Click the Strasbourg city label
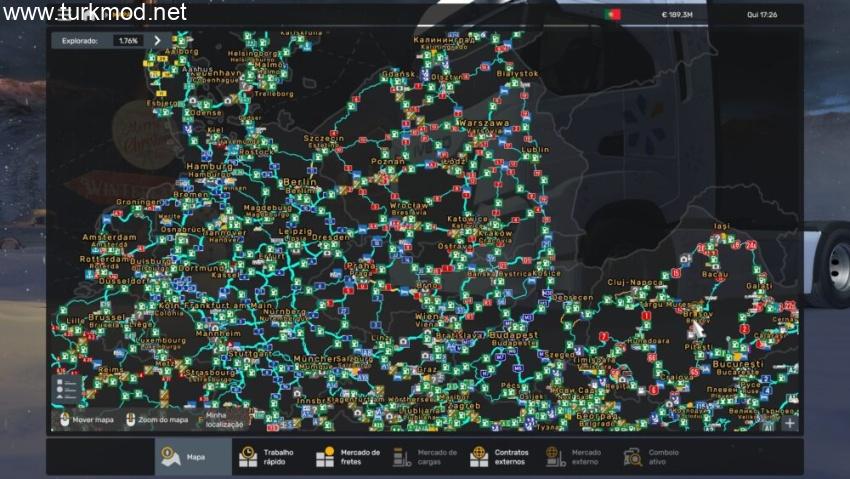The width and height of the screenshot is (850, 479). [x=210, y=373]
